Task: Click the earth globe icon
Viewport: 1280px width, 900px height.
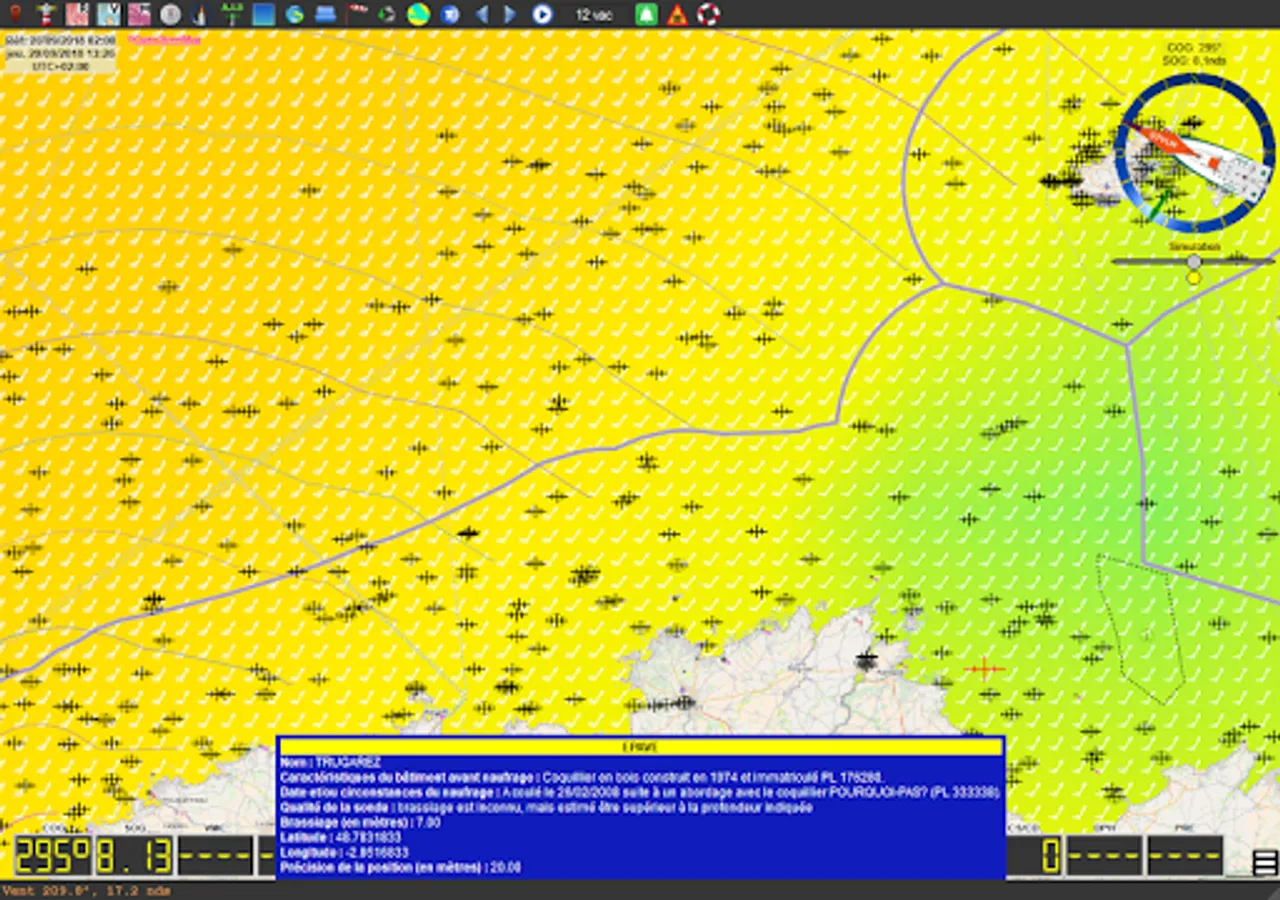Action: (x=294, y=14)
